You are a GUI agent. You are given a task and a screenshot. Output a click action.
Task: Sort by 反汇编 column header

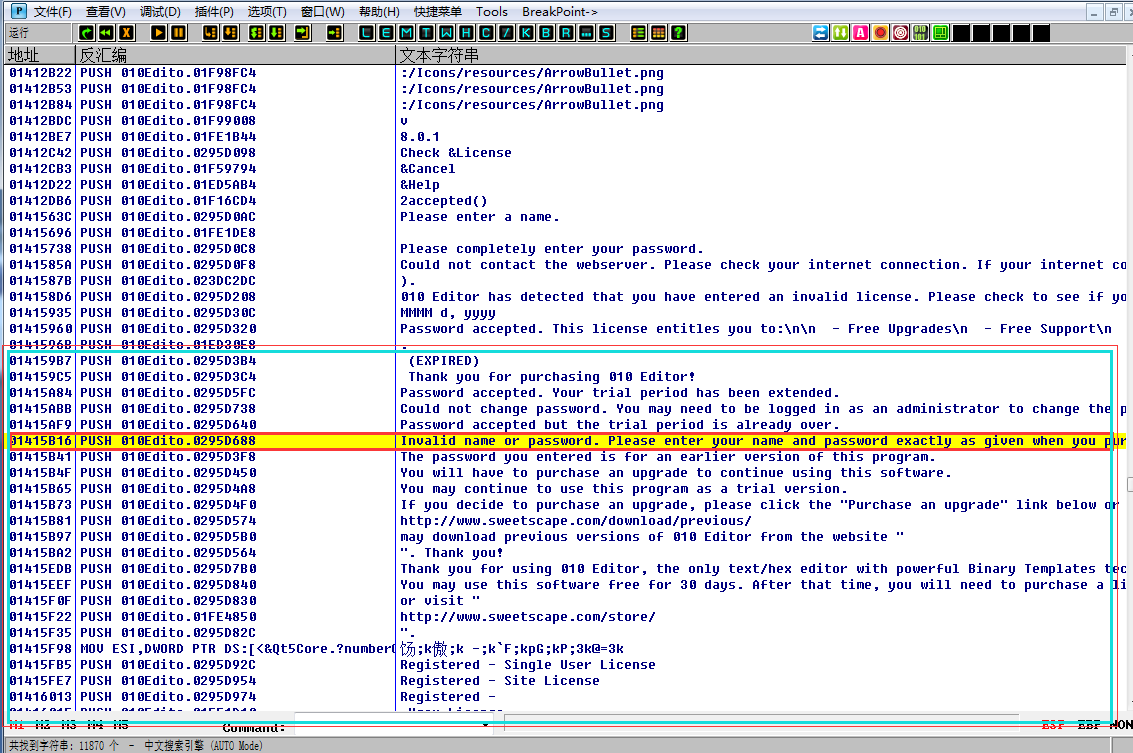click(236, 55)
